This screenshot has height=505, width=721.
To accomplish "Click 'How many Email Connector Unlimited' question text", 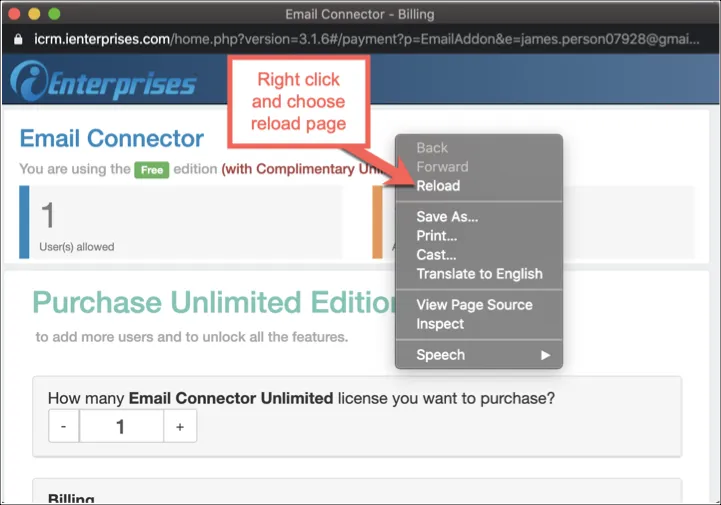I will 301,398.
